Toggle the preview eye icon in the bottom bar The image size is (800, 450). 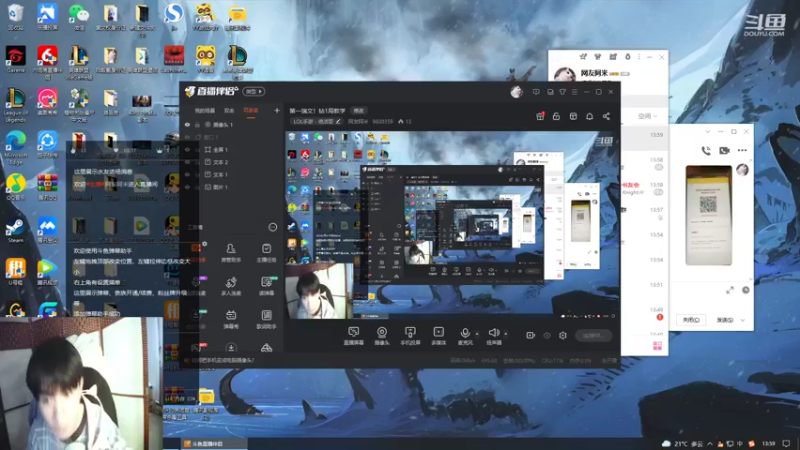546,335
